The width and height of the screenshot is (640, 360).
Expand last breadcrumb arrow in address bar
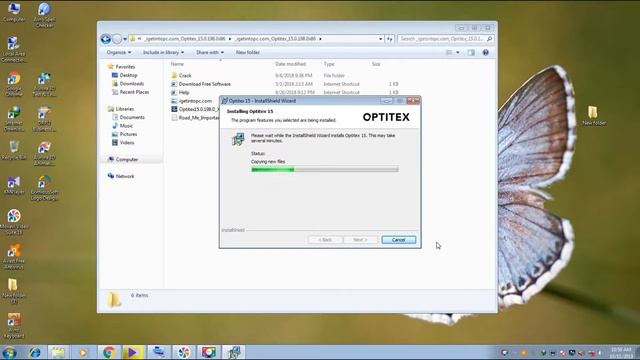pyautogui.click(x=320, y=39)
